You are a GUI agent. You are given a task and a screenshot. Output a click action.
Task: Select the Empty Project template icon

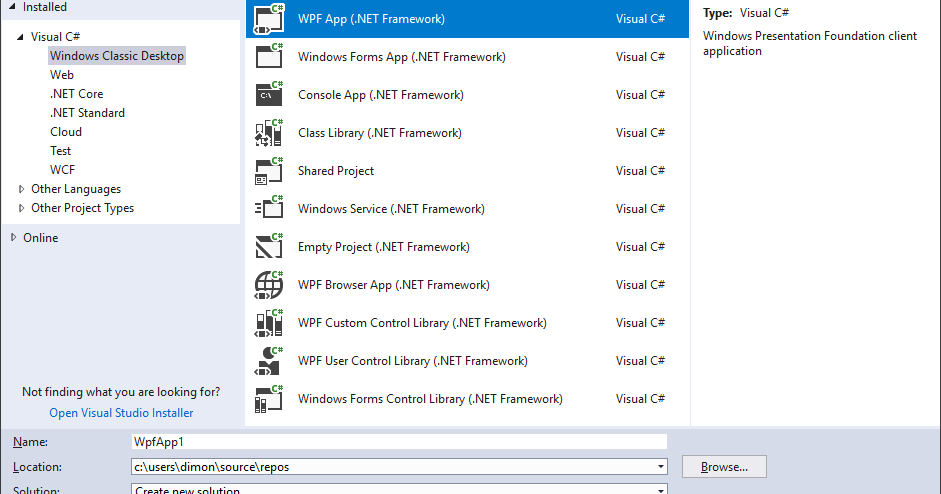269,247
